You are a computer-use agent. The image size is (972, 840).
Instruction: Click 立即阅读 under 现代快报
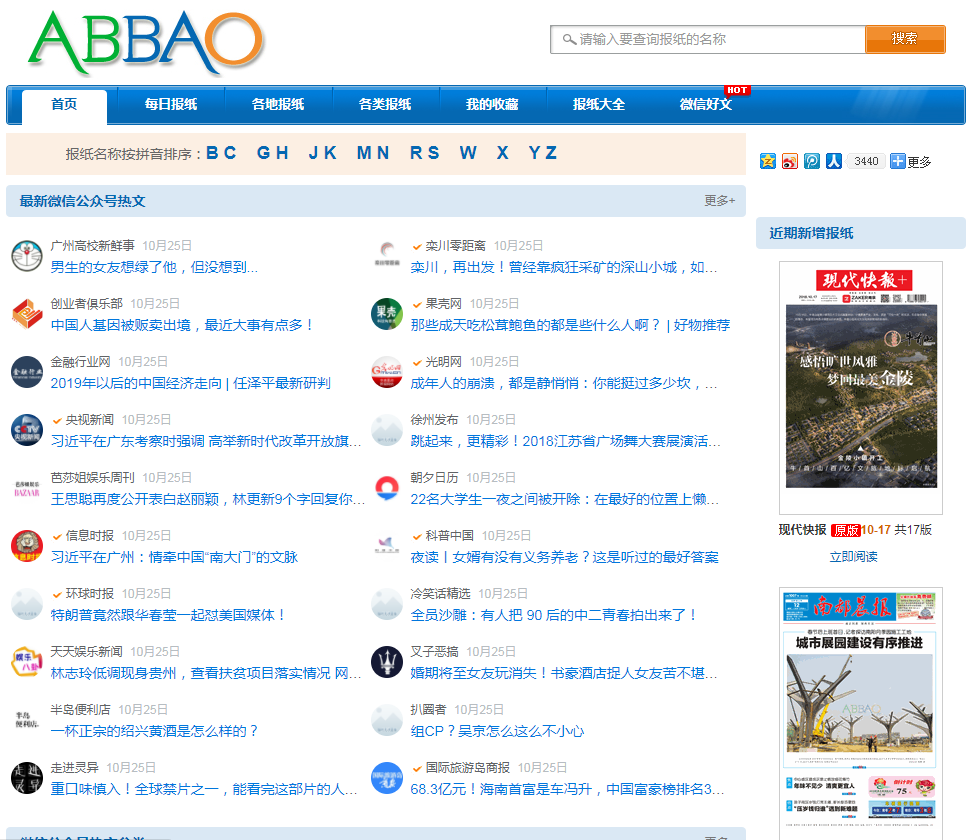click(x=854, y=557)
